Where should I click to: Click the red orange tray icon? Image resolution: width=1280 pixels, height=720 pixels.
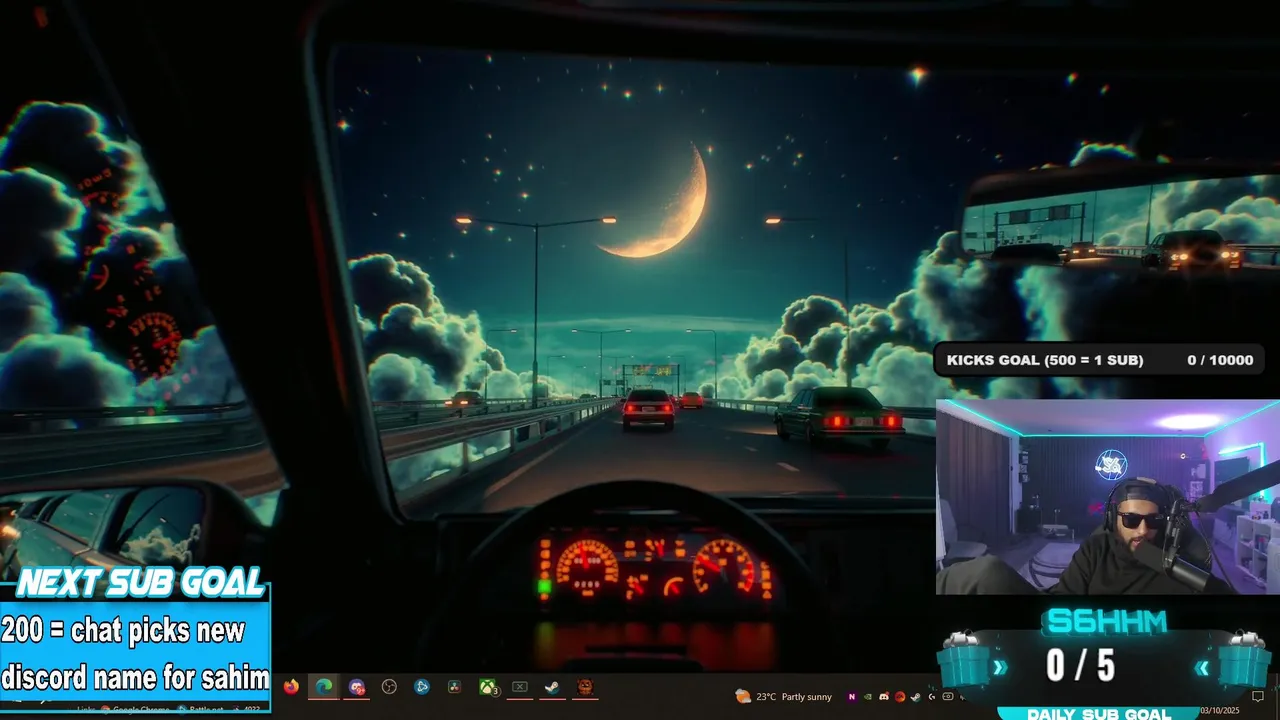click(x=900, y=697)
